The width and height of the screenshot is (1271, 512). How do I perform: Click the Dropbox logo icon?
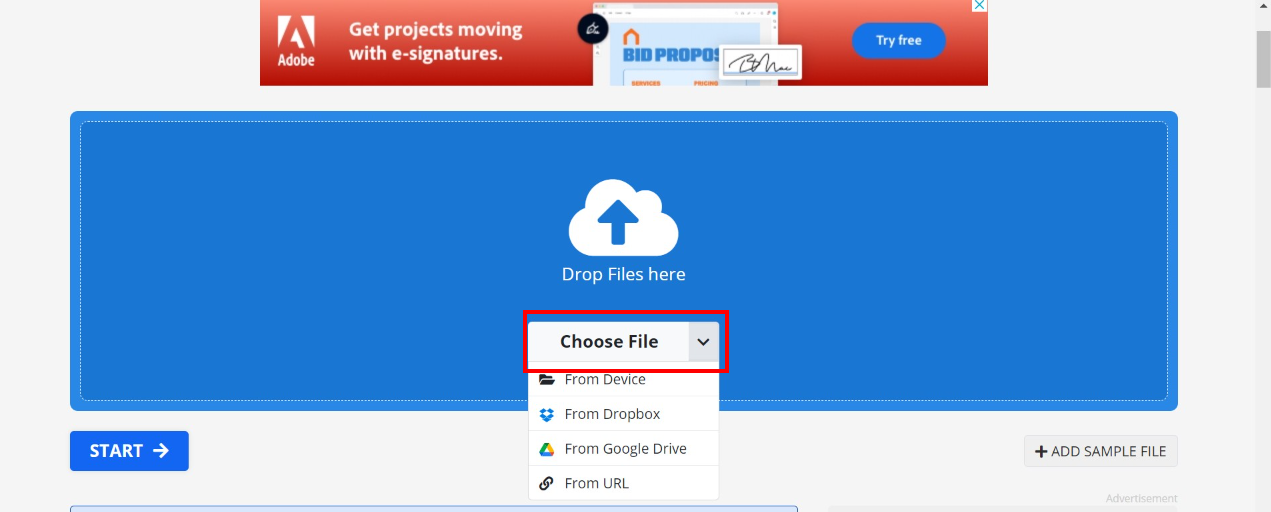point(546,414)
